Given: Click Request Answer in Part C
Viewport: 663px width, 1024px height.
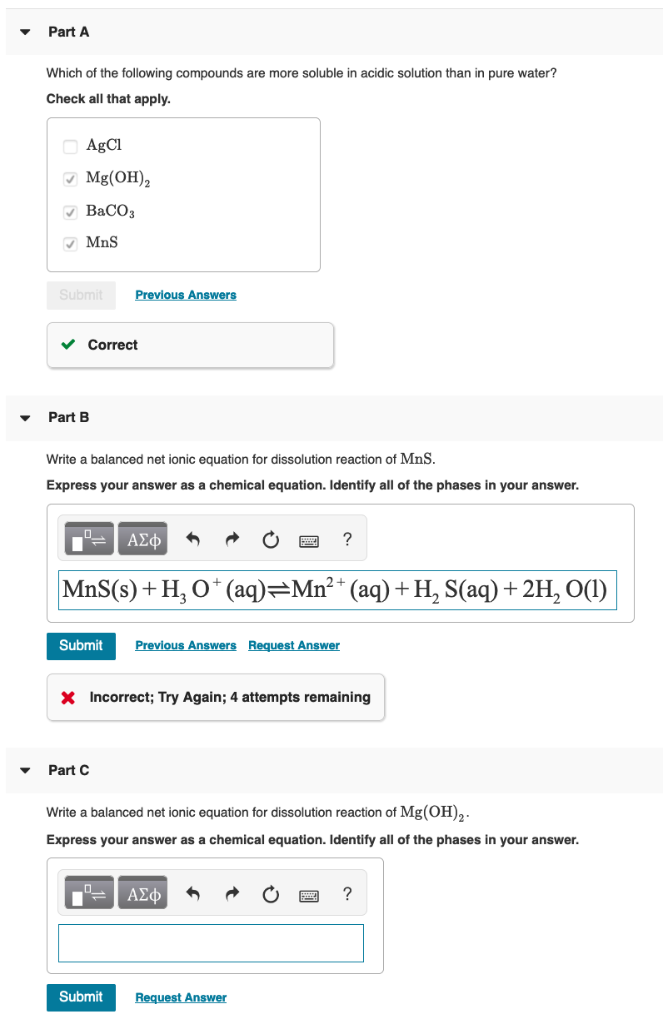Looking at the screenshot, I should click(x=180, y=997).
